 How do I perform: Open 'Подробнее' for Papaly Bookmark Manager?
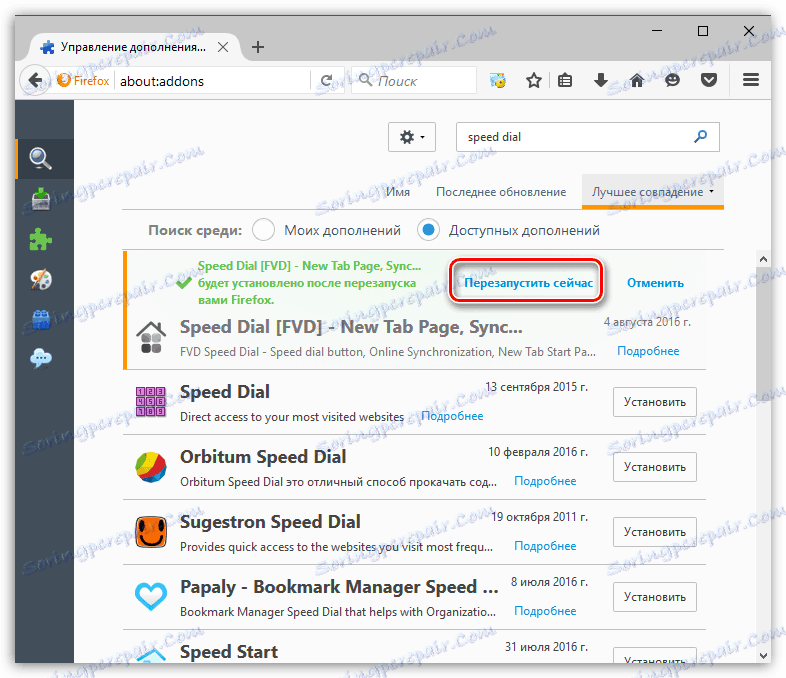pyautogui.click(x=545, y=611)
